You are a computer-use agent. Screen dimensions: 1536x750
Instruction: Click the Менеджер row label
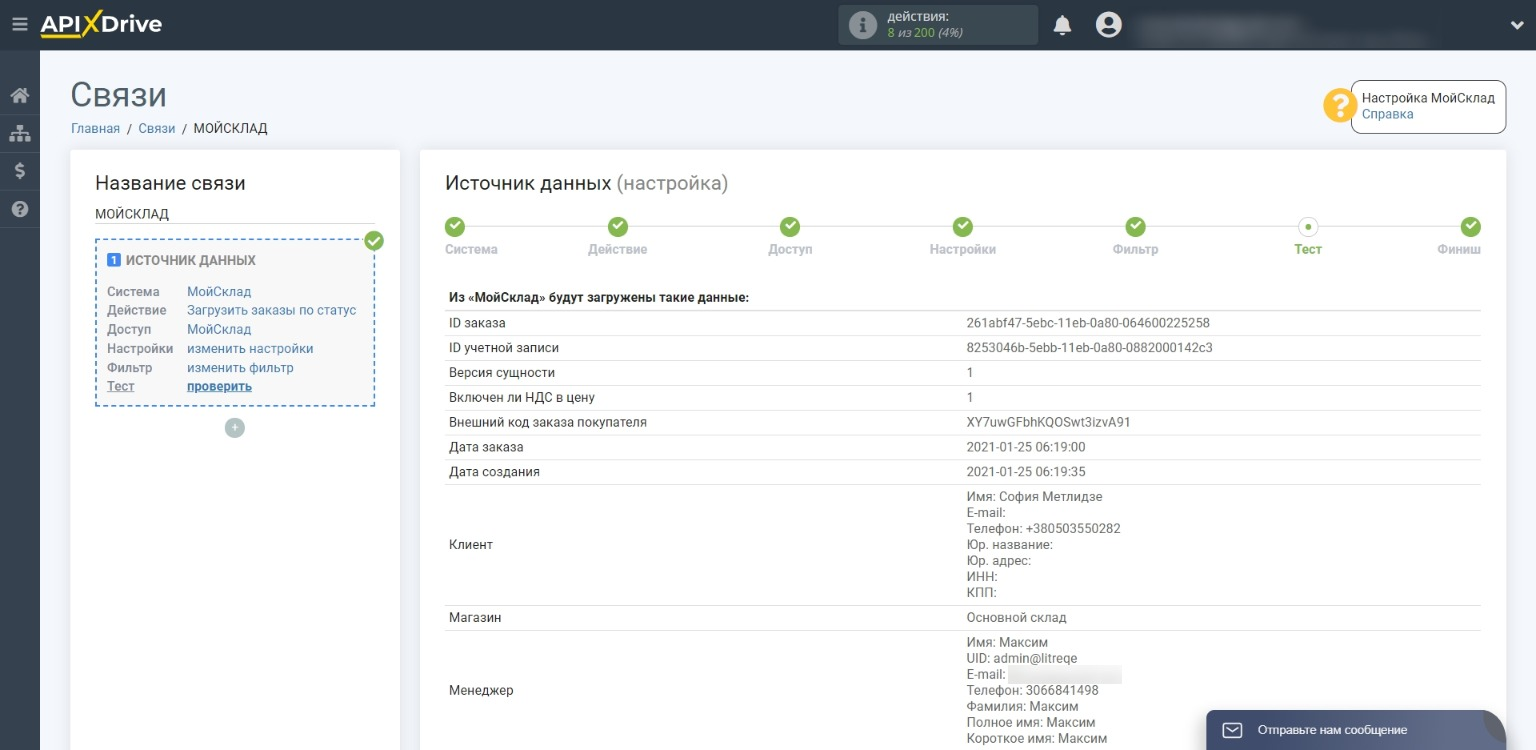481,690
